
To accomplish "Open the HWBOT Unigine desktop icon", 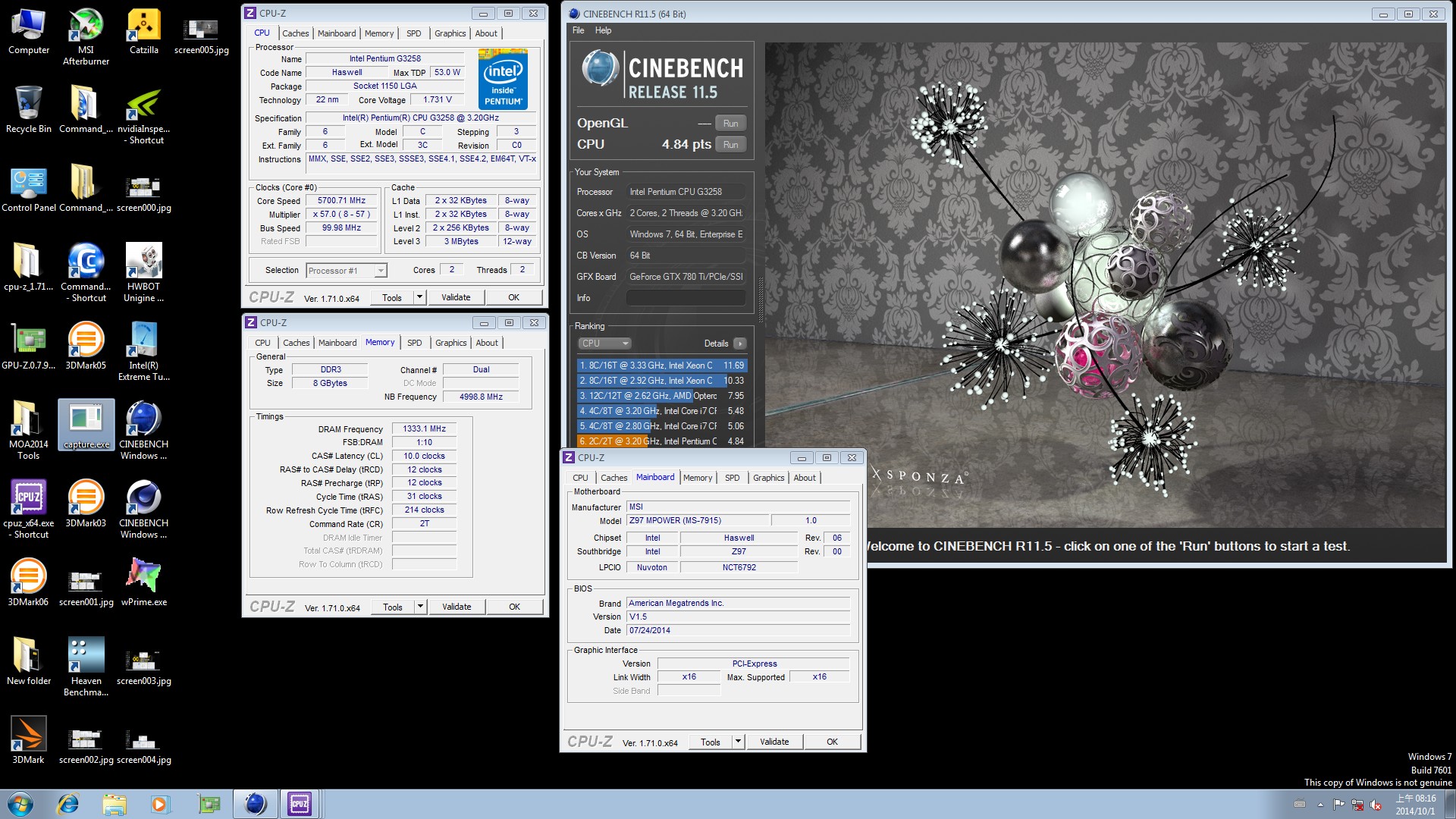I will pyautogui.click(x=143, y=273).
